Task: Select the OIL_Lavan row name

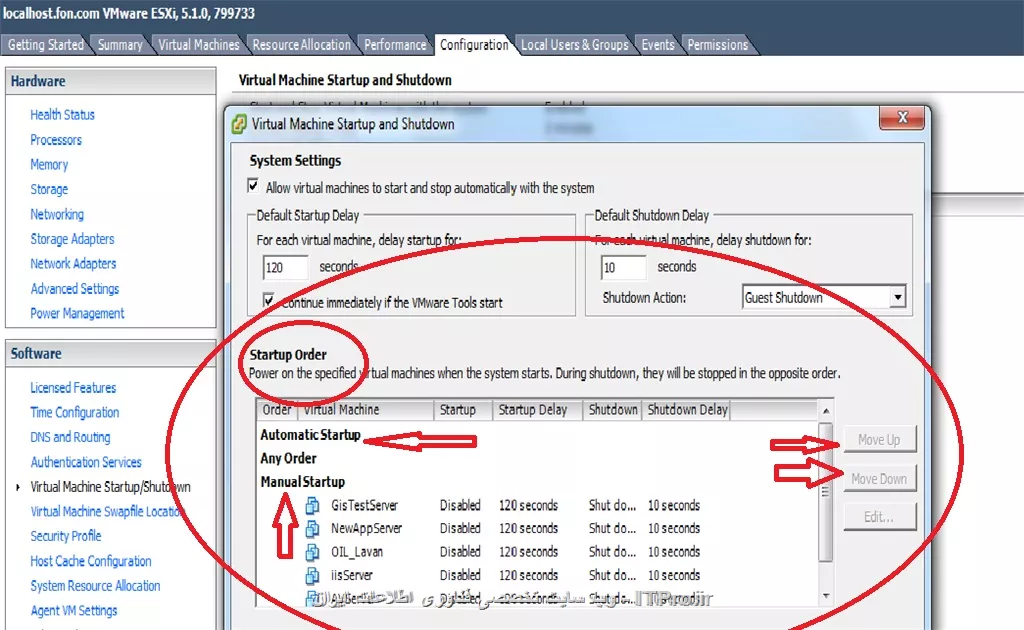Action: point(357,552)
